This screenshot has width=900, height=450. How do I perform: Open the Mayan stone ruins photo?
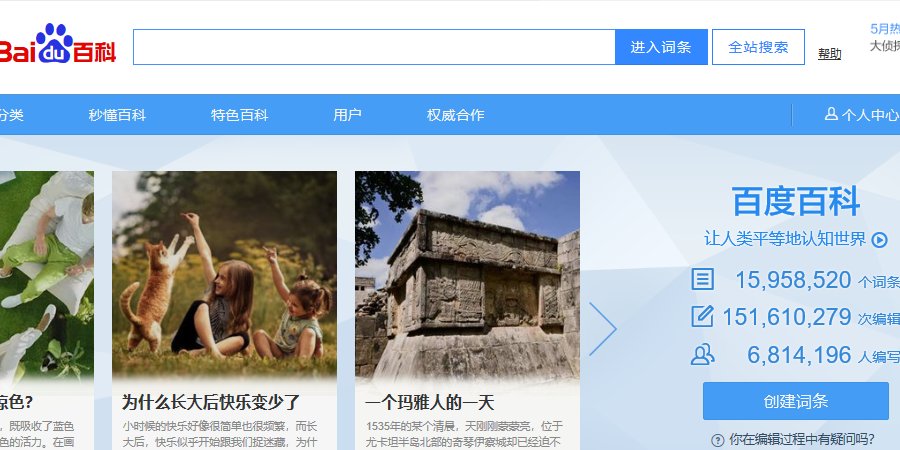click(x=467, y=274)
